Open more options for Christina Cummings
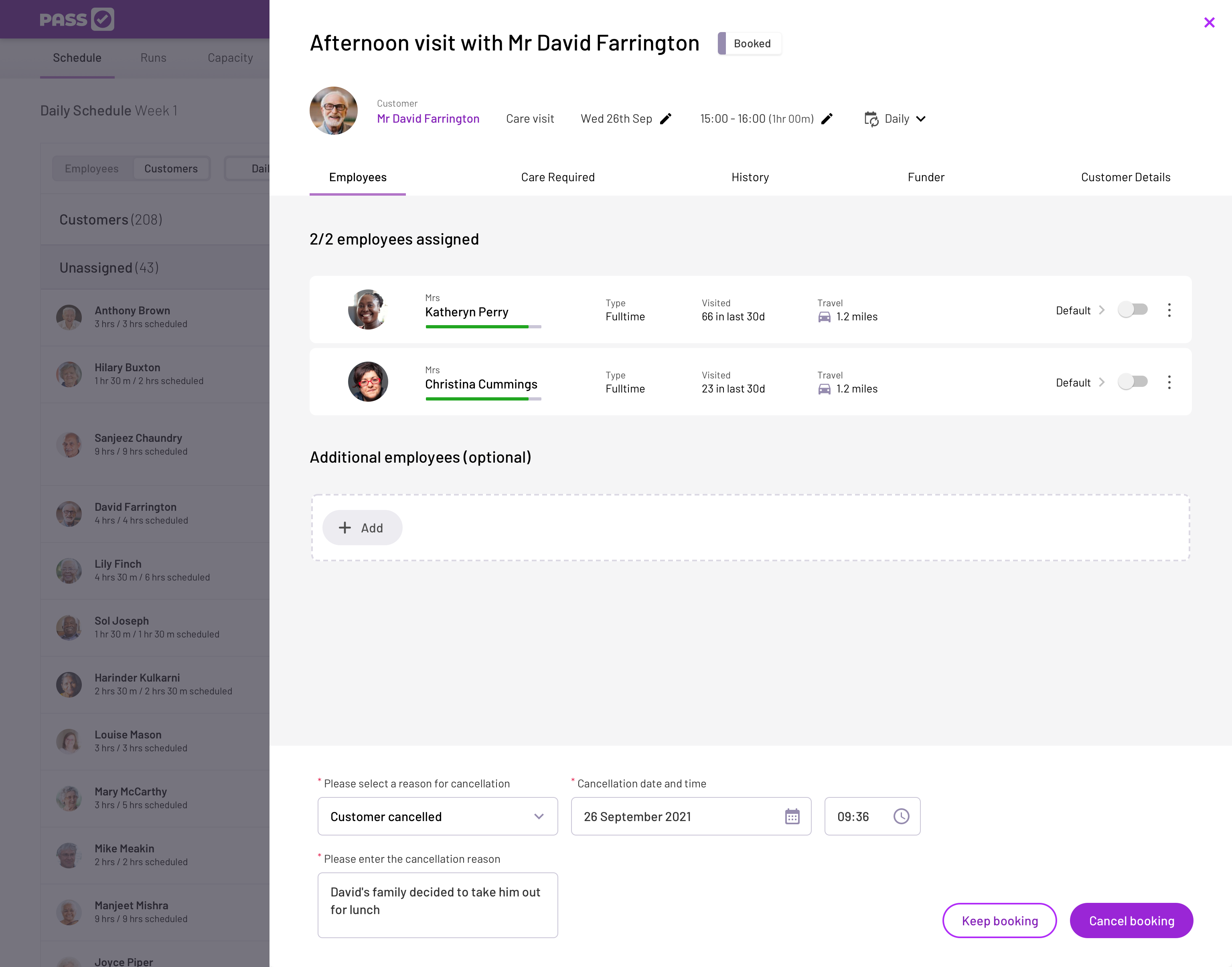This screenshot has height=967, width=1232. (1169, 382)
